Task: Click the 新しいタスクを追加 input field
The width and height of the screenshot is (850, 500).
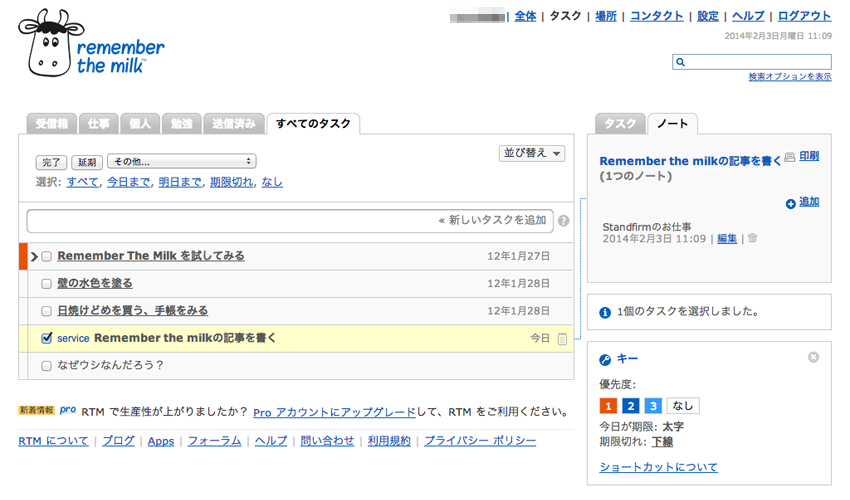Action: pyautogui.click(x=290, y=221)
